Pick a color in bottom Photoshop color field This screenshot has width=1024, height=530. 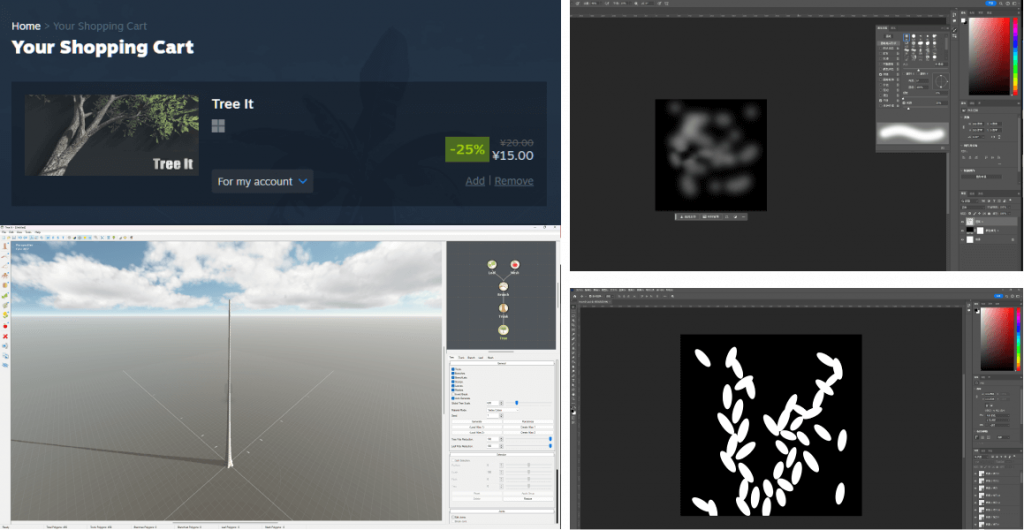[997, 338]
